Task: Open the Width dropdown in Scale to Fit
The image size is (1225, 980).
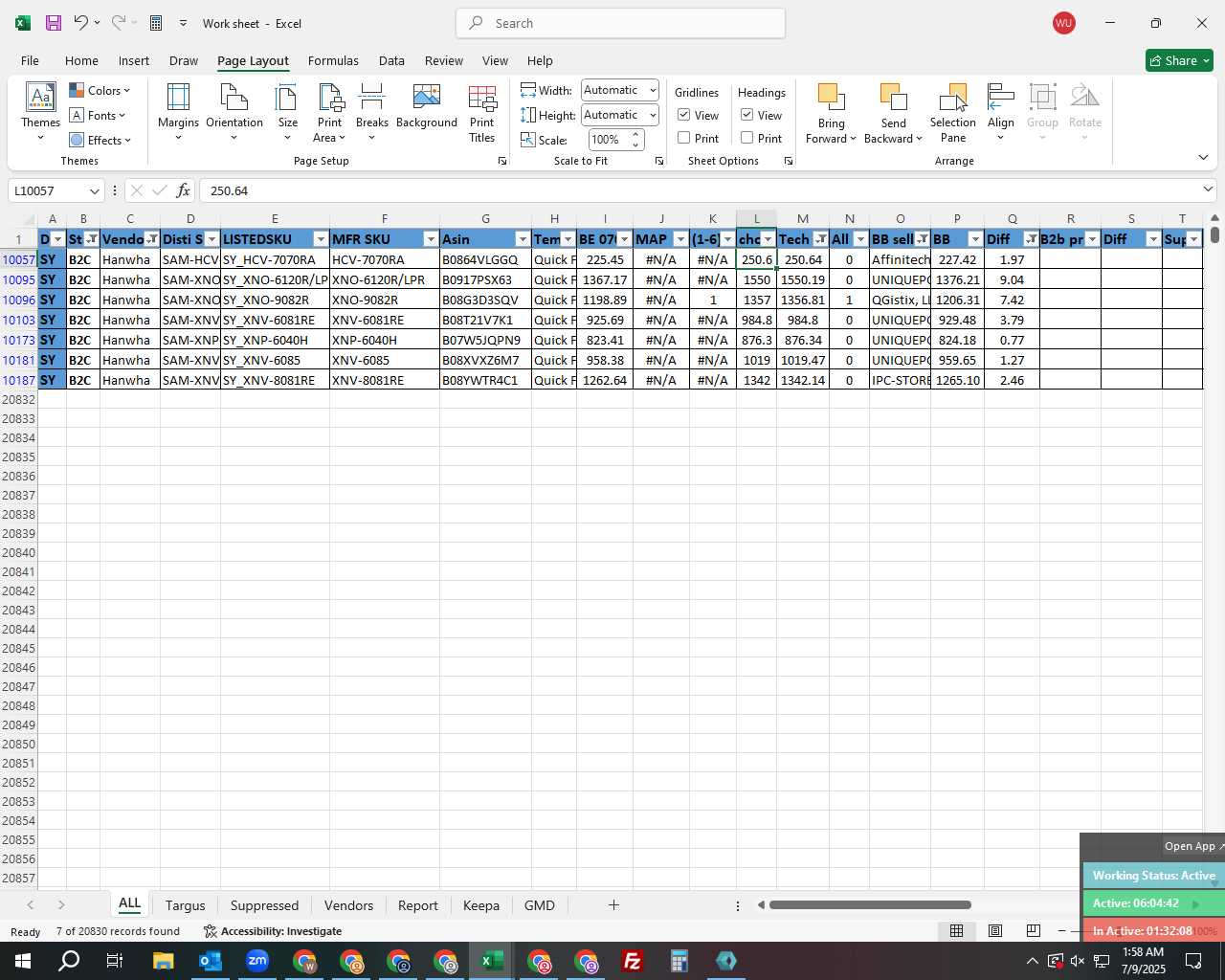Action: pos(653,90)
